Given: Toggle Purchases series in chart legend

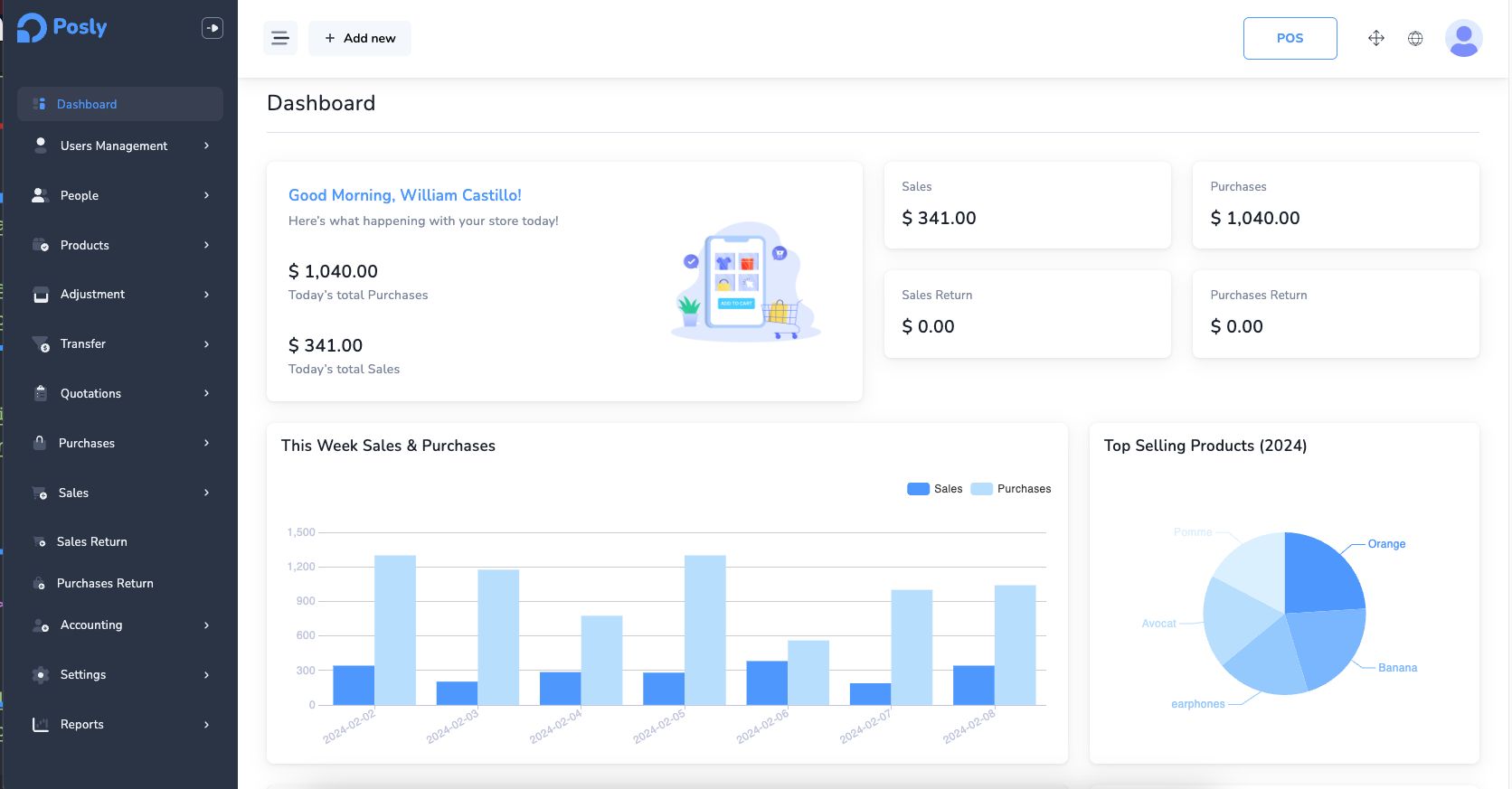Looking at the screenshot, I should 1011,489.
